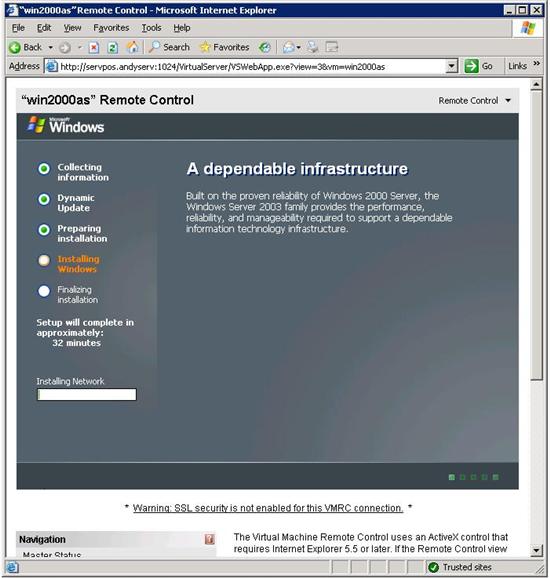The height and width of the screenshot is (578, 550).
Task: Open the Edit menu
Action: tap(44, 28)
